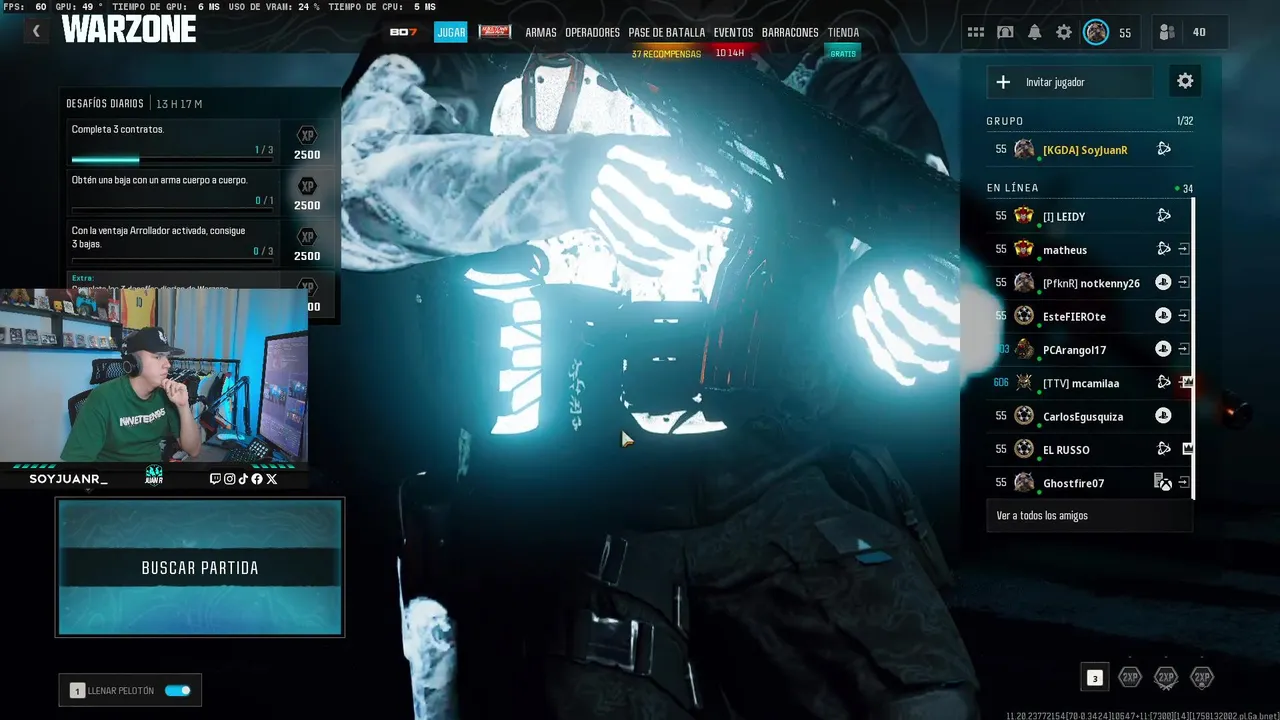Click the first 2XP token icon

pyautogui.click(x=1130, y=677)
